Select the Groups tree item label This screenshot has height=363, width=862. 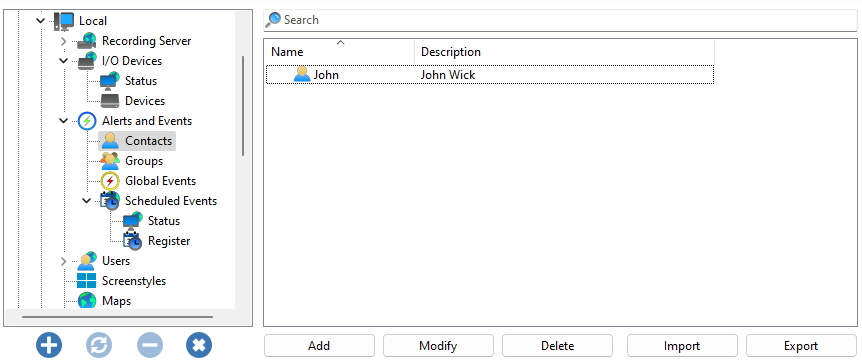[x=144, y=161]
